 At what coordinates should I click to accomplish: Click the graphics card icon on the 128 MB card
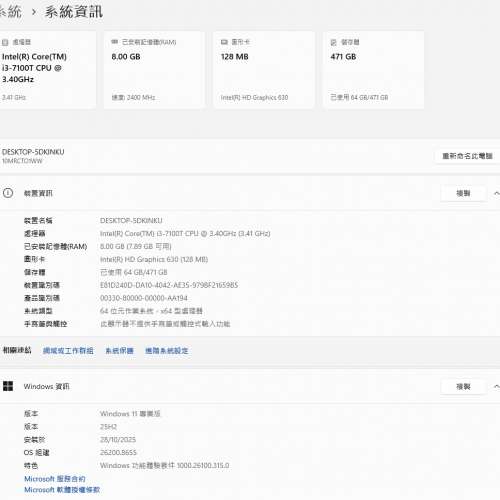pyautogui.click(x=224, y=42)
